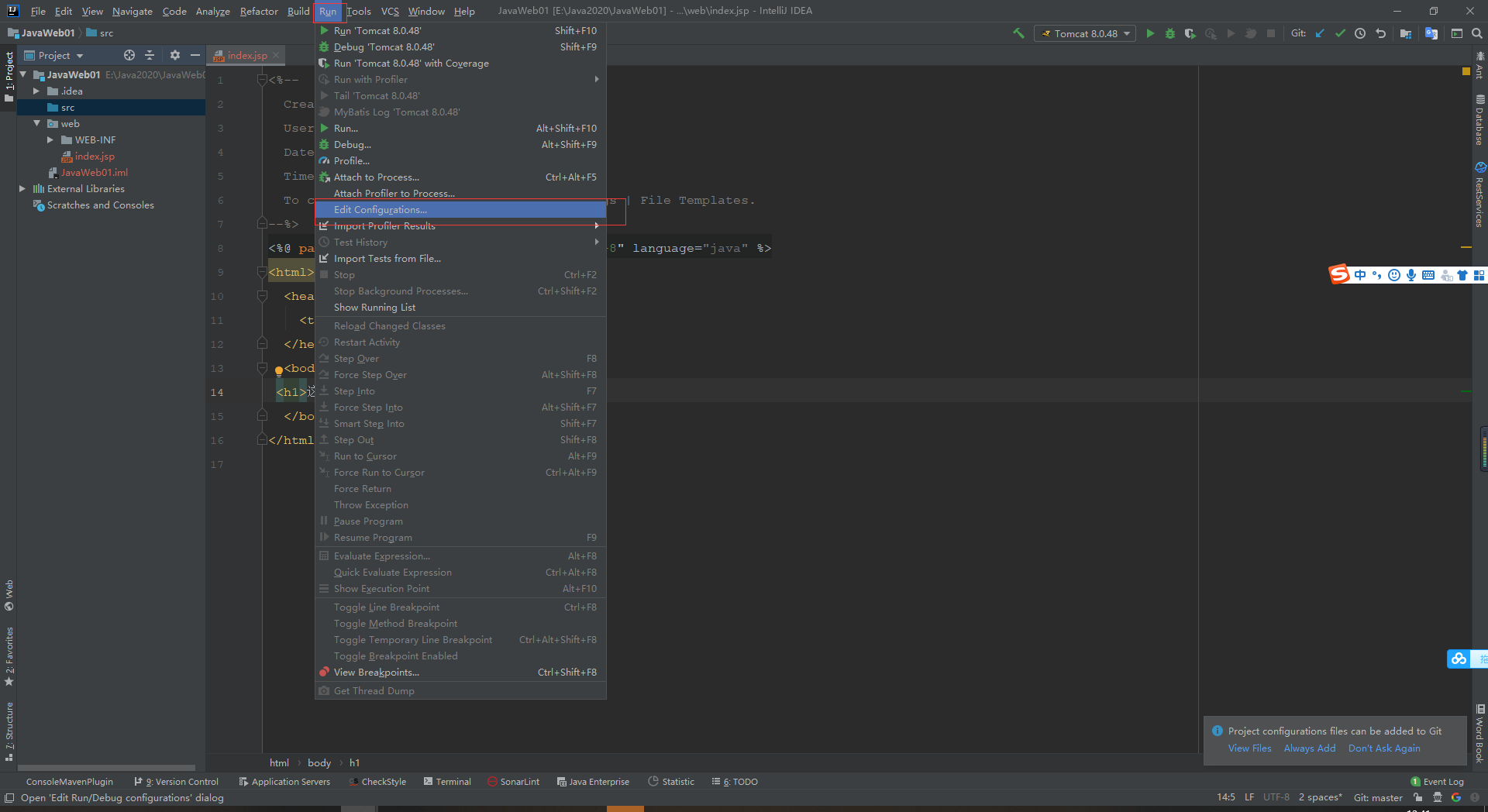This screenshot has height=812, width=1488.
Task: Click Git: master branch widget
Action: 1378,797
